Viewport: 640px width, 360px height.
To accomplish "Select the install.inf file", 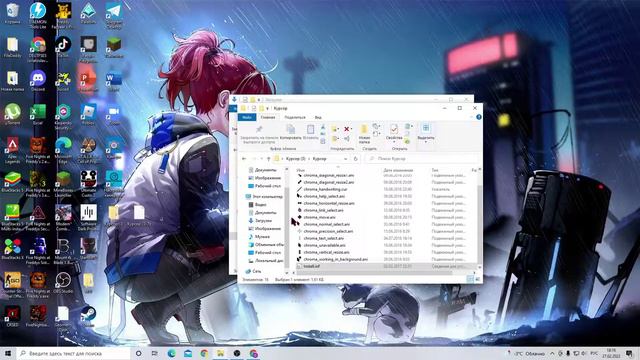I will pos(311,266).
